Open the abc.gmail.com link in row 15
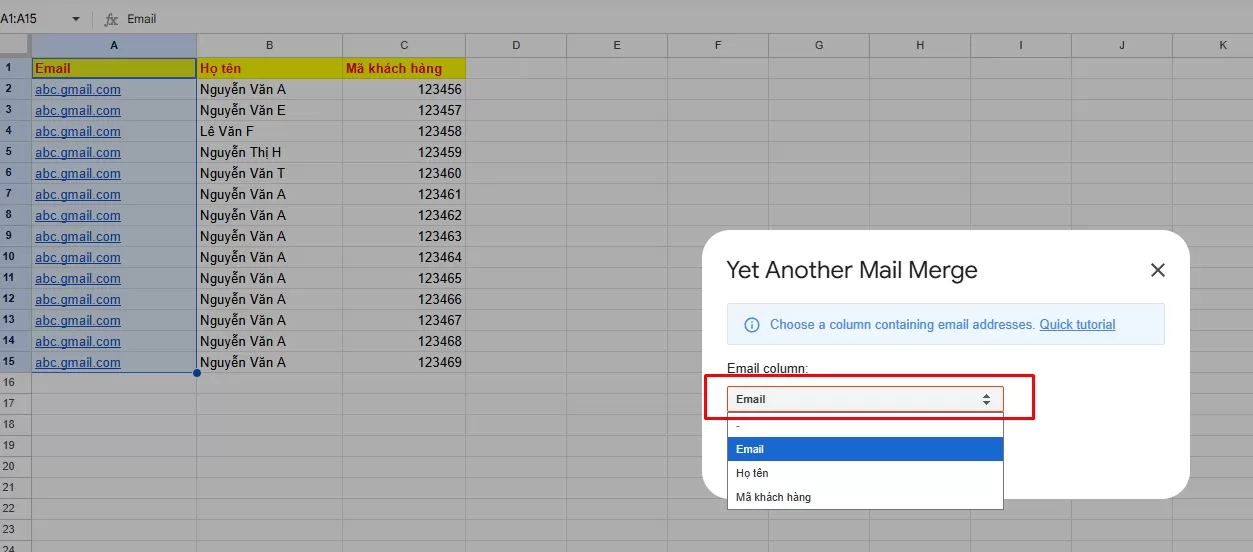Viewport: 1253px width, 552px height. [78, 362]
